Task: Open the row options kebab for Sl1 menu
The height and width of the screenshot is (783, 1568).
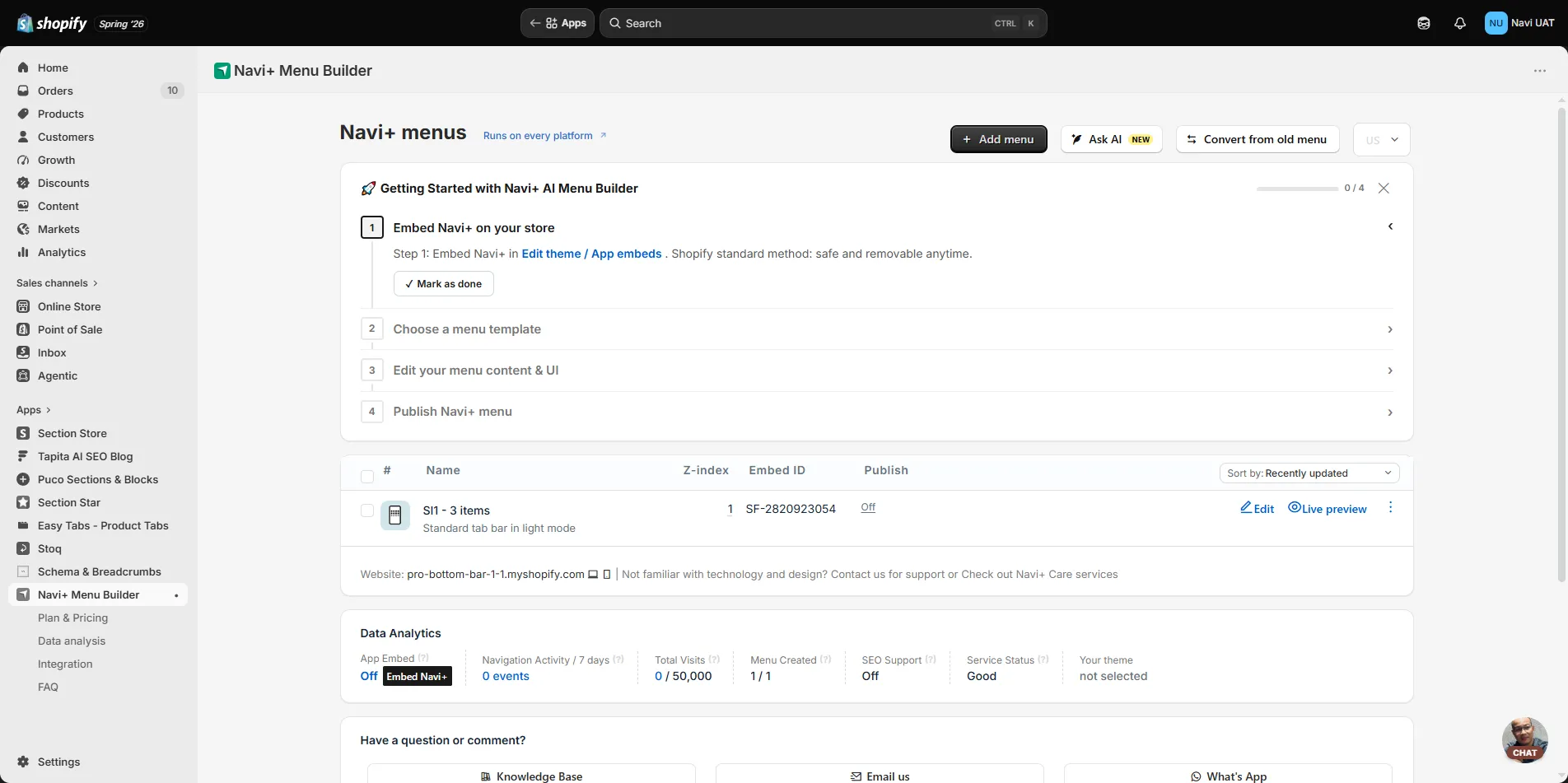Action: (1390, 507)
